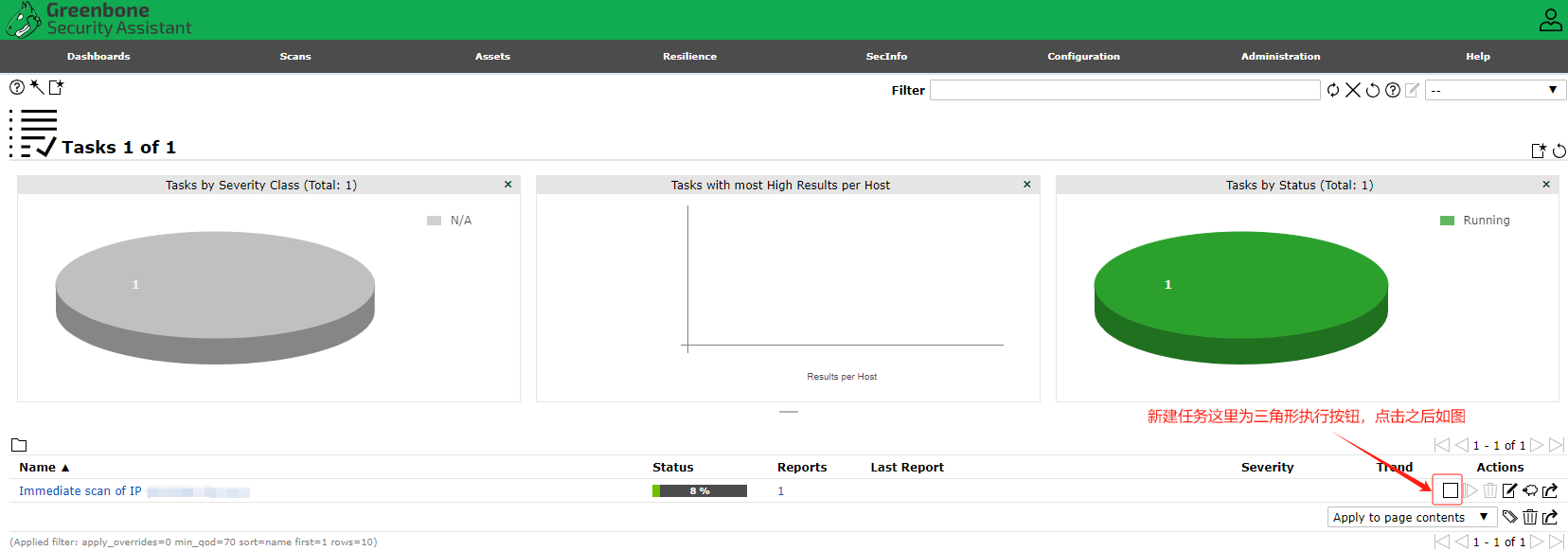Screen dimensions: 1568x551
Task: Export page contents icon beside bulk trash
Action: coord(1550,517)
